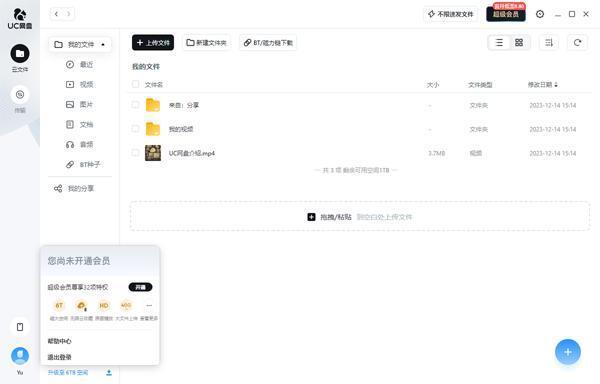
Task: Toggle the select-all checkbox in header
Action: click(x=135, y=84)
